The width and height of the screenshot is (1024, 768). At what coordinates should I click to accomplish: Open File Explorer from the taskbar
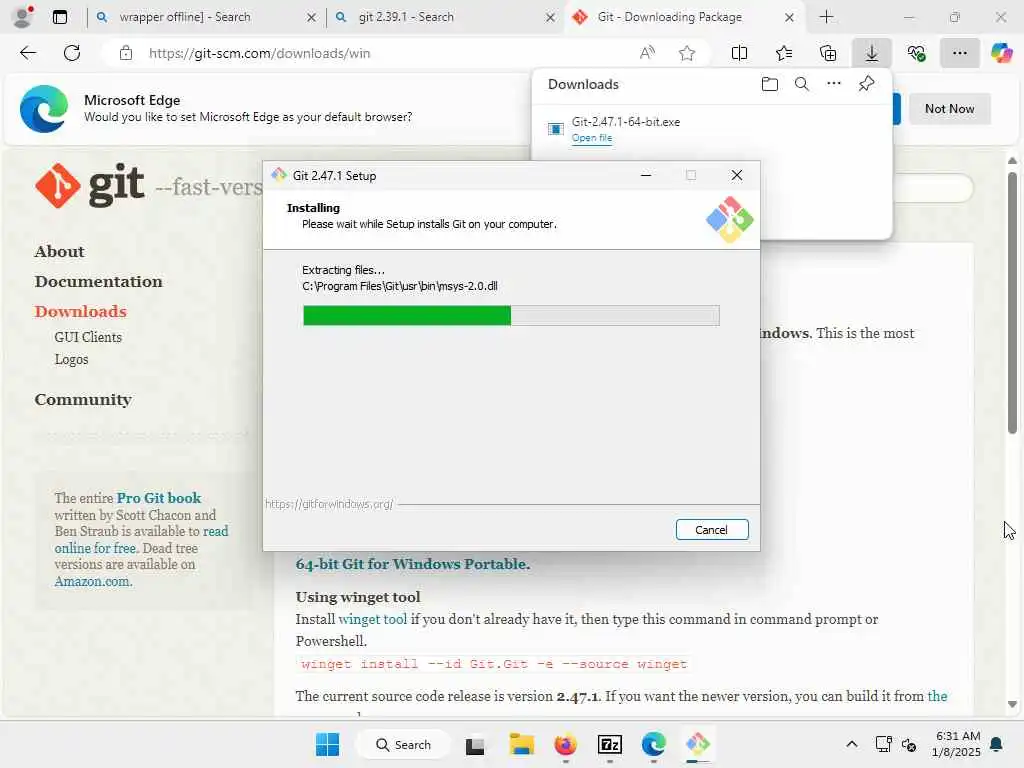coord(522,744)
